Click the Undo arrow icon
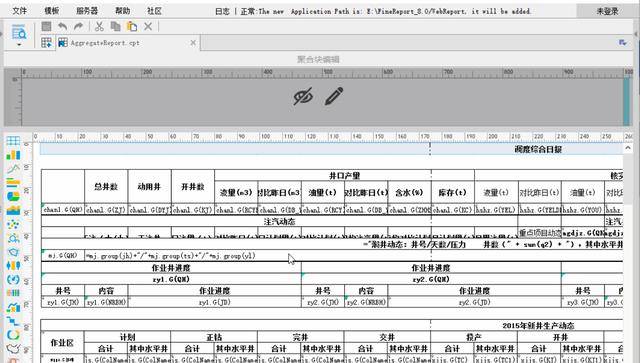This screenshot has height=363, width=640. (62, 27)
